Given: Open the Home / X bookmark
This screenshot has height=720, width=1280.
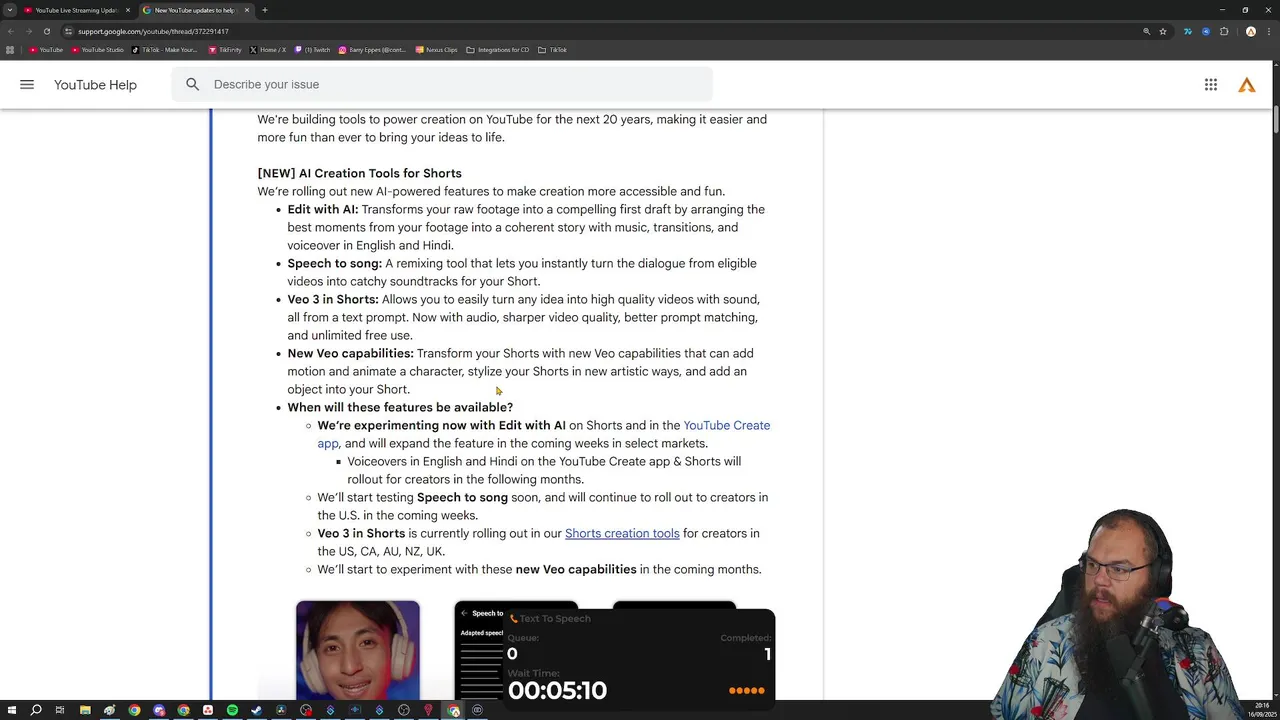Looking at the screenshot, I should click(x=267, y=50).
